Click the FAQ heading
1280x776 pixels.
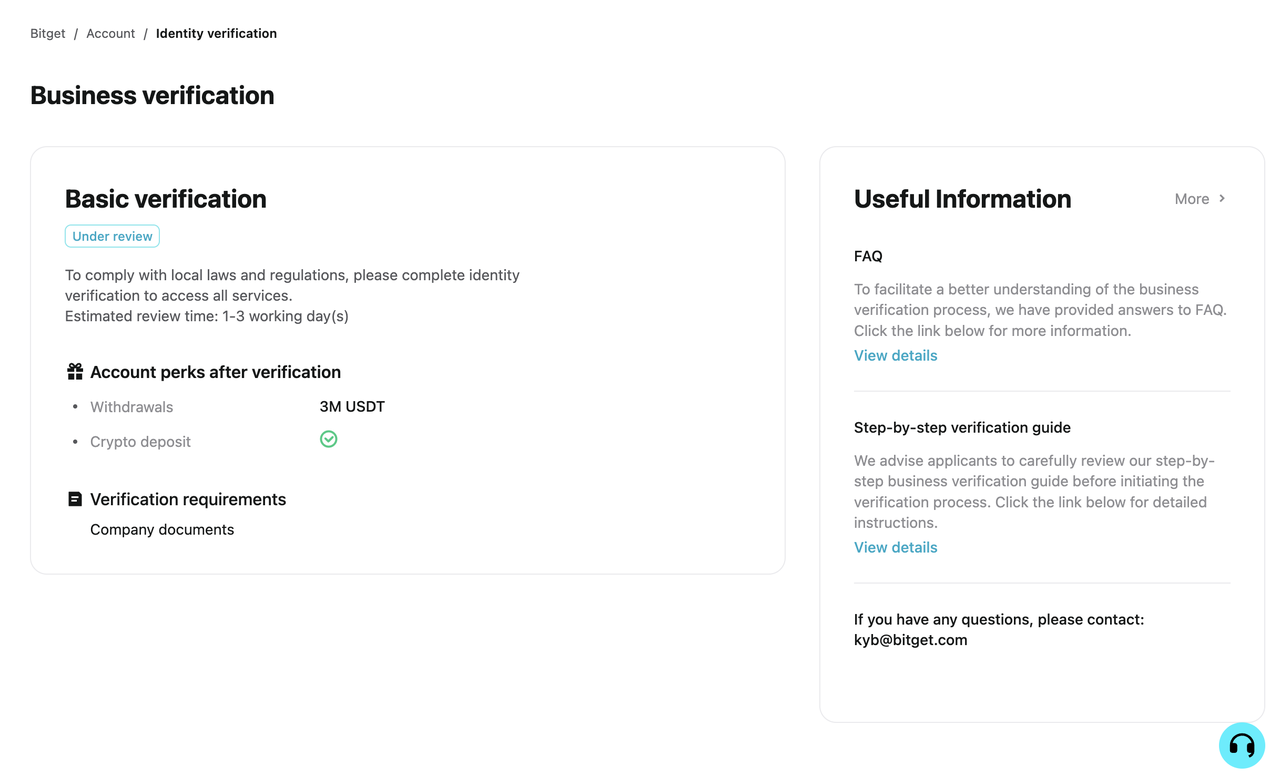click(868, 256)
